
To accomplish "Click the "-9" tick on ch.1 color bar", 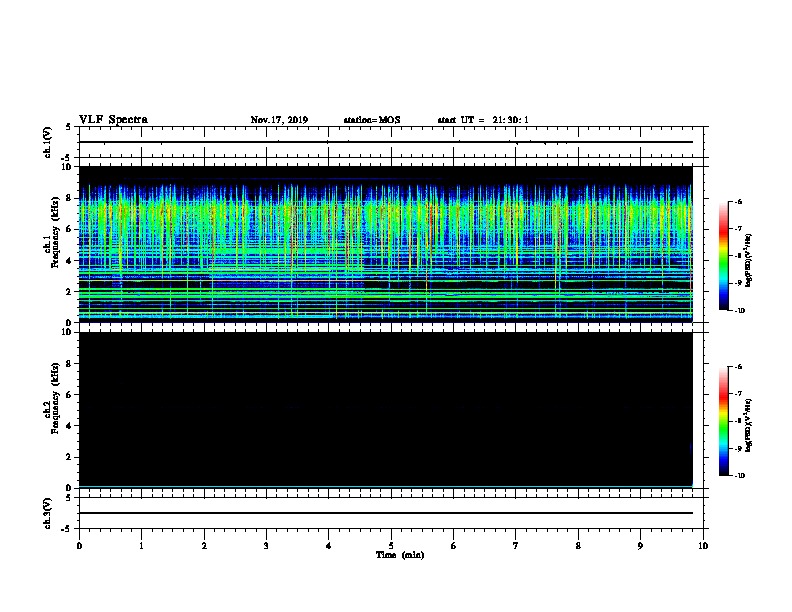I will tap(738, 283).
